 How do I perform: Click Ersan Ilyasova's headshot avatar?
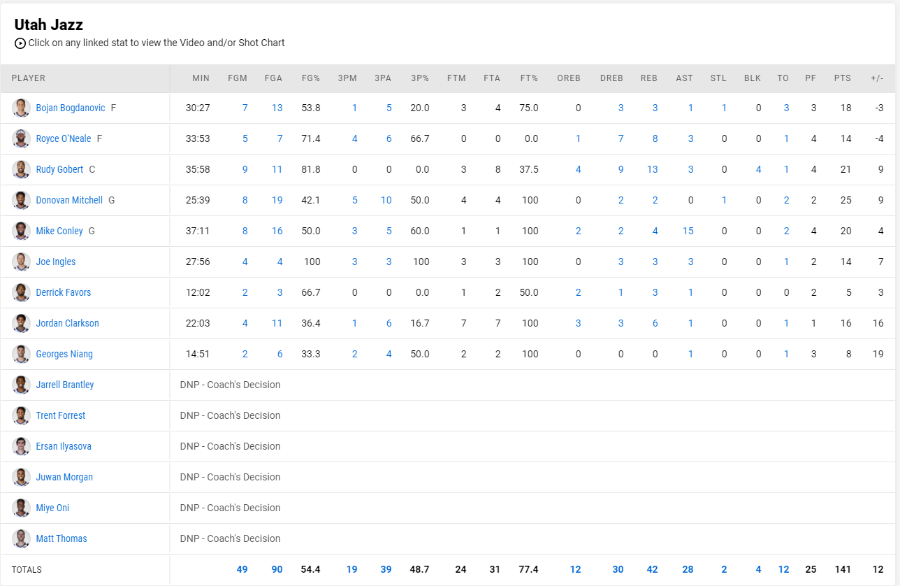[21, 446]
